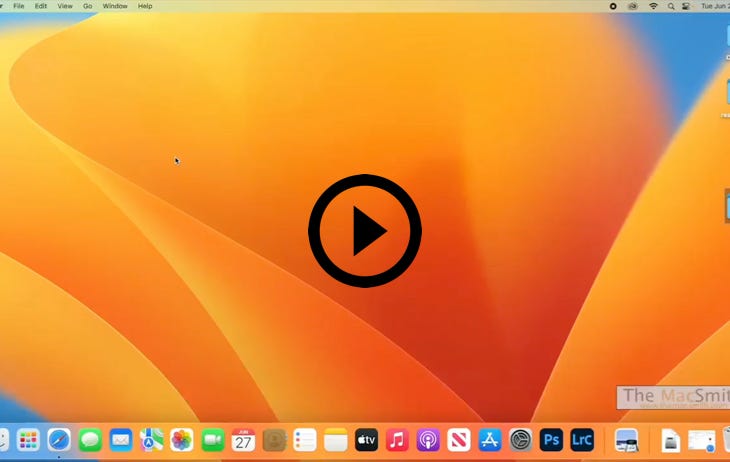Open System Settings from the Dock

pos(520,440)
